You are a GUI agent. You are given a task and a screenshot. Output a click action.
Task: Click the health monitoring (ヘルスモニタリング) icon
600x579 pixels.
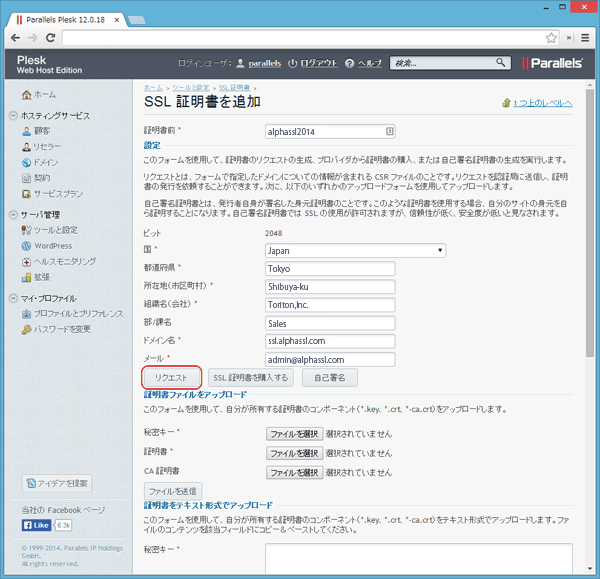pos(26,262)
